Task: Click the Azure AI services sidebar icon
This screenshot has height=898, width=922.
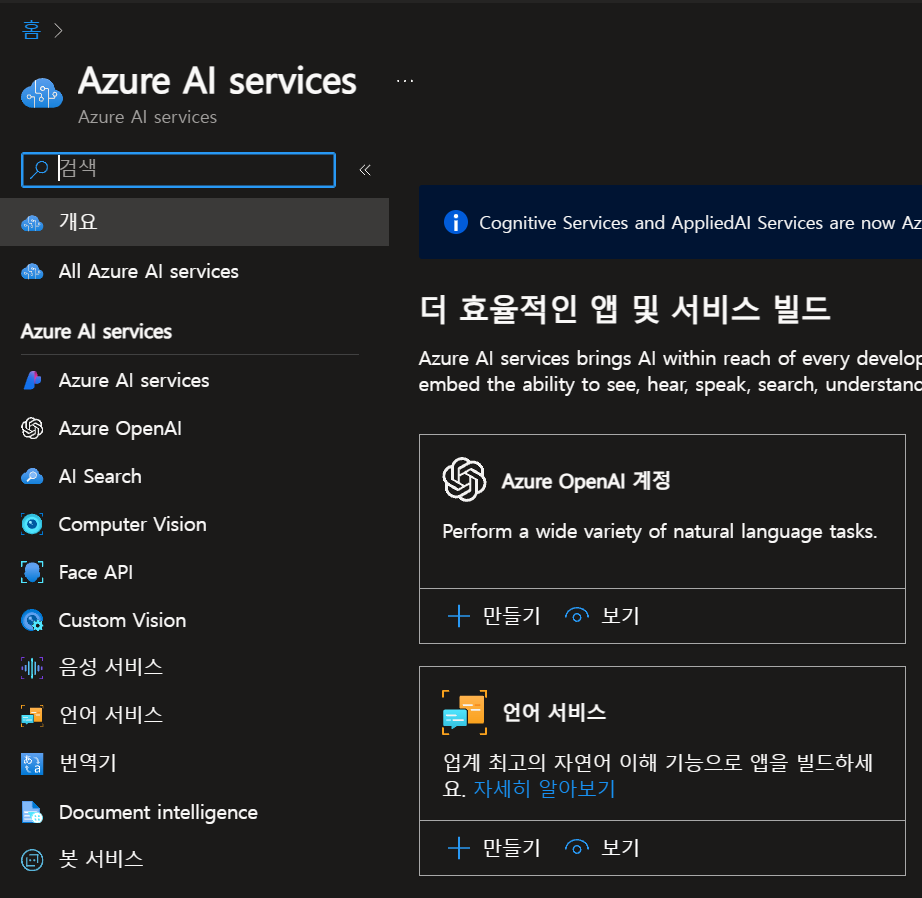Action: click(x=32, y=380)
